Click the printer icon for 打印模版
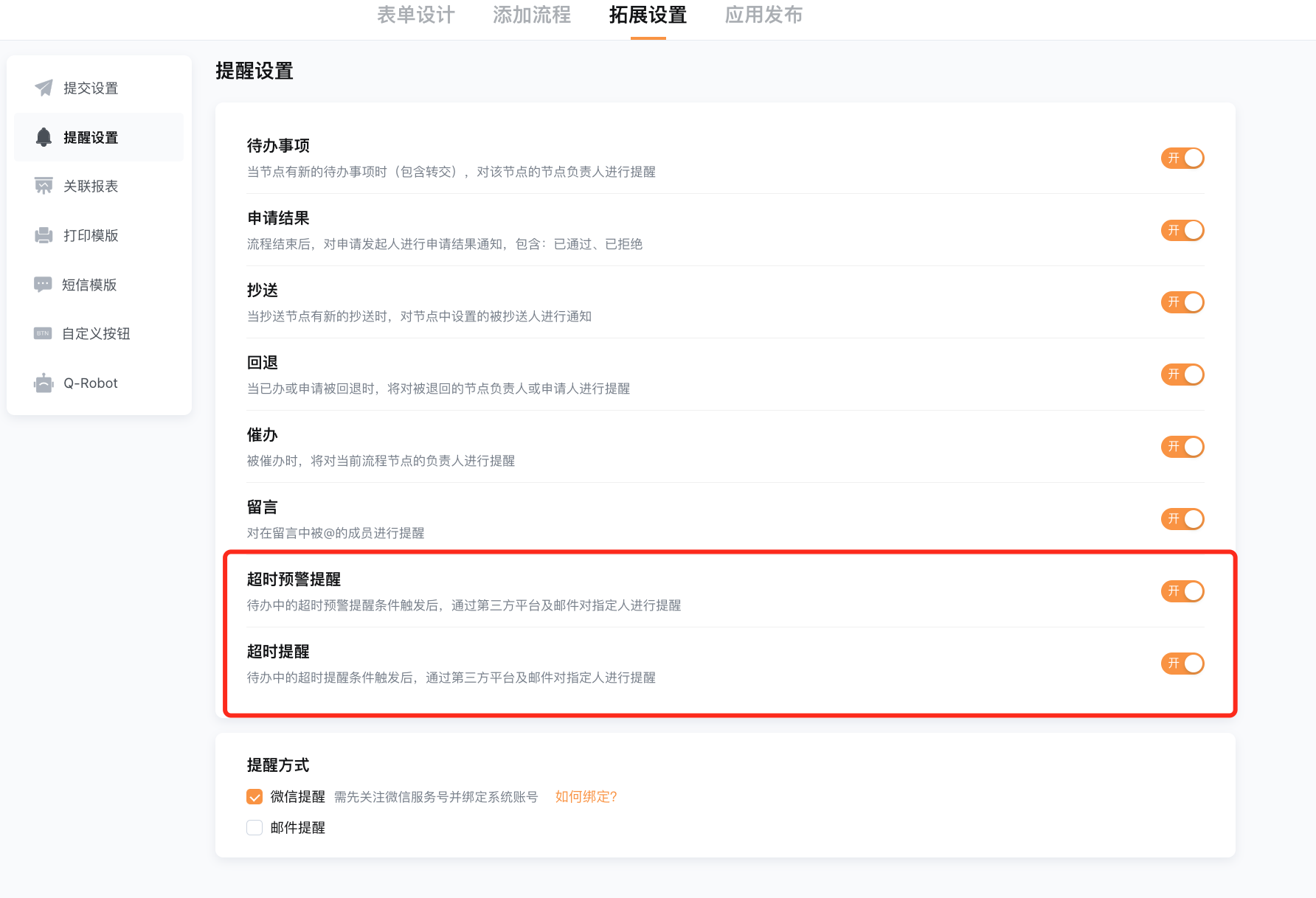The height and width of the screenshot is (898, 1316). pyautogui.click(x=44, y=235)
